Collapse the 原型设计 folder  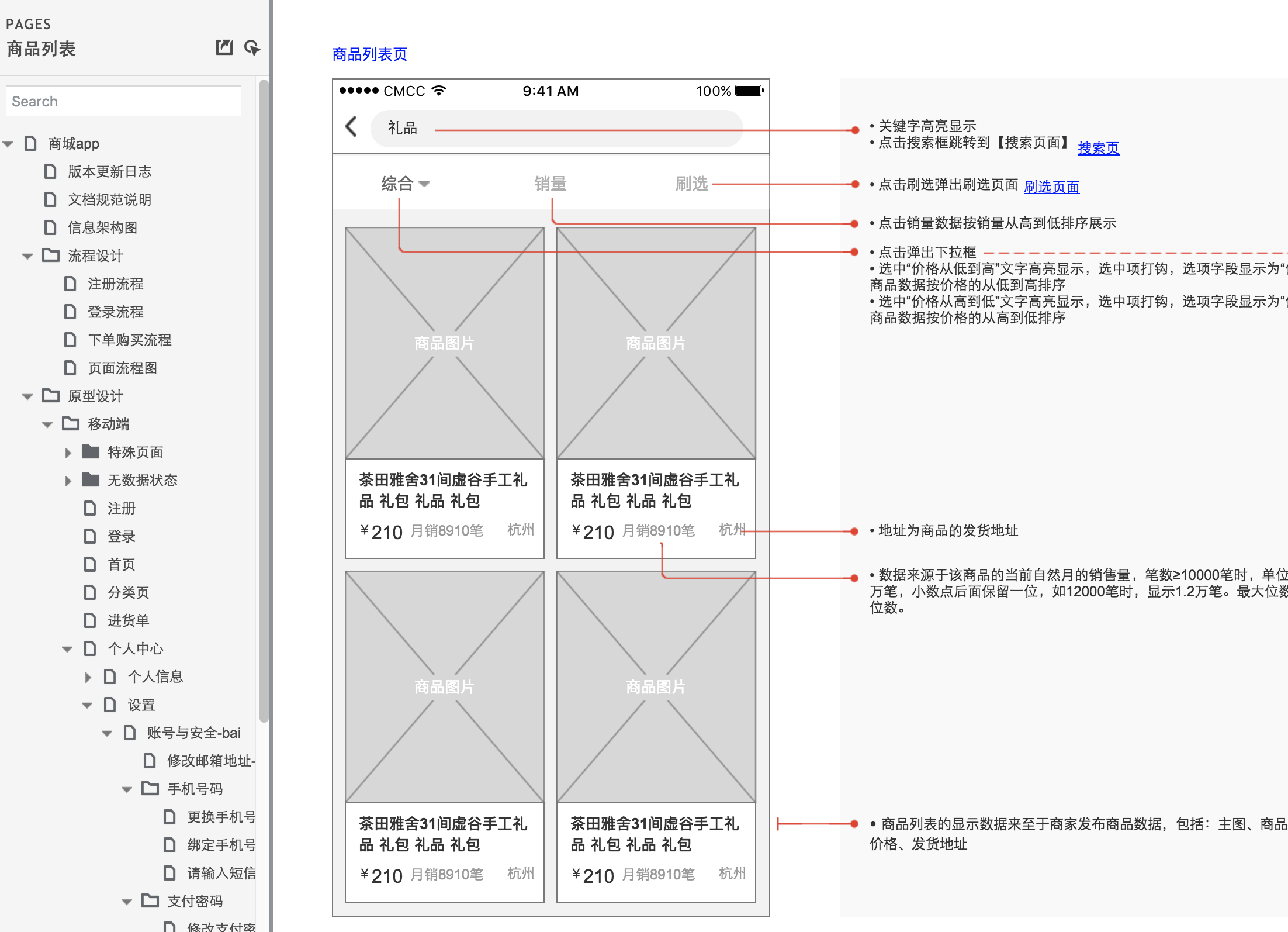(27, 396)
